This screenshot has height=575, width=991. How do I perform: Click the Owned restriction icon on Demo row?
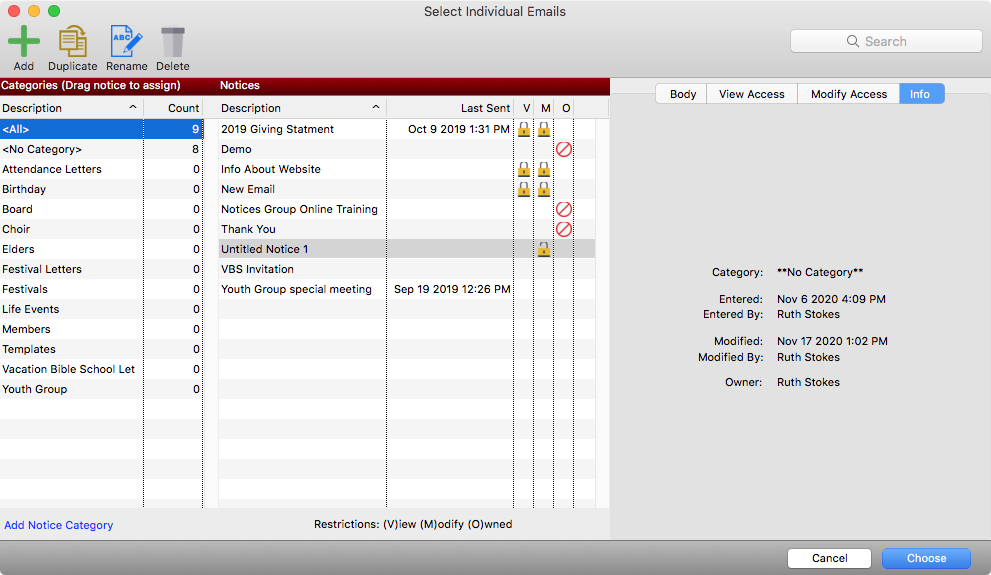coord(564,149)
